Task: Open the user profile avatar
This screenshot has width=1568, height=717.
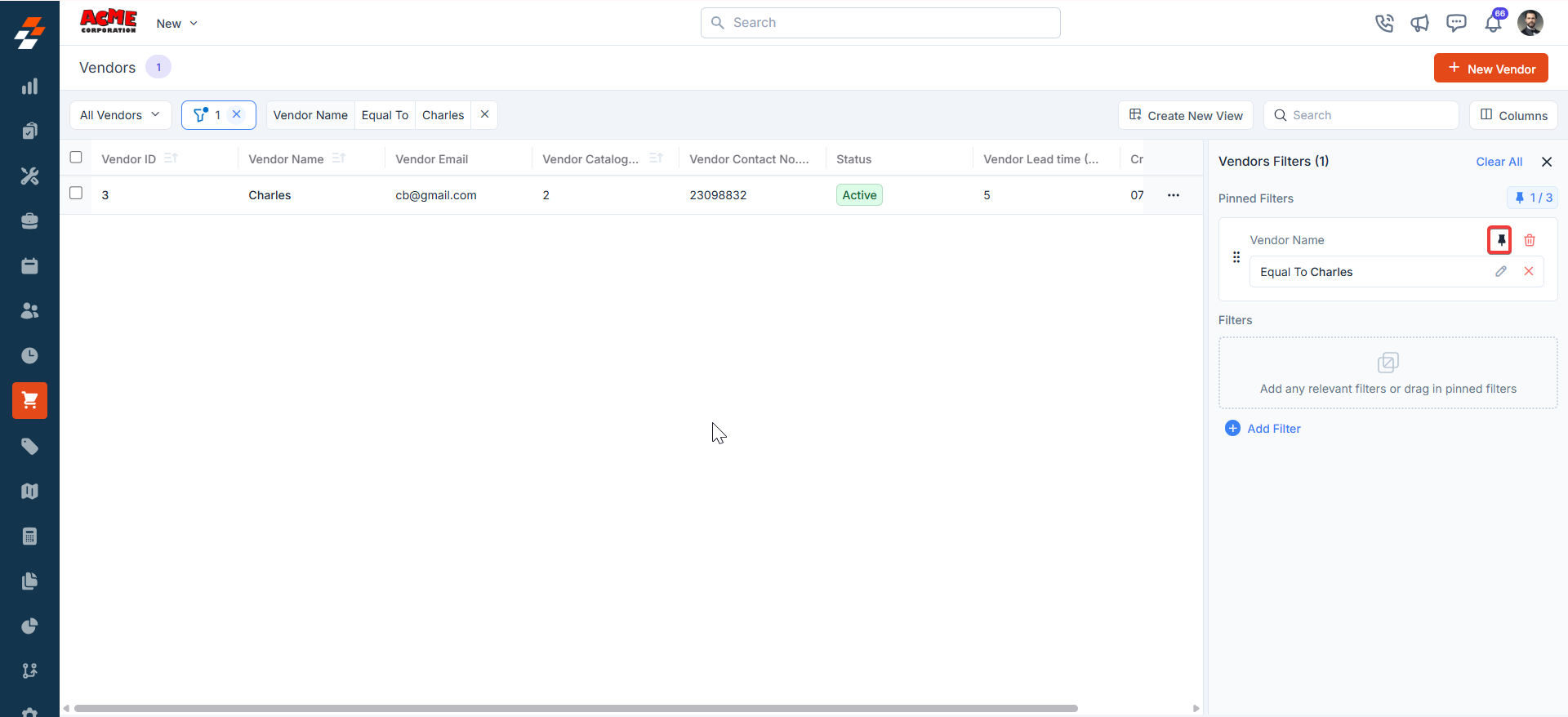Action: [x=1530, y=23]
